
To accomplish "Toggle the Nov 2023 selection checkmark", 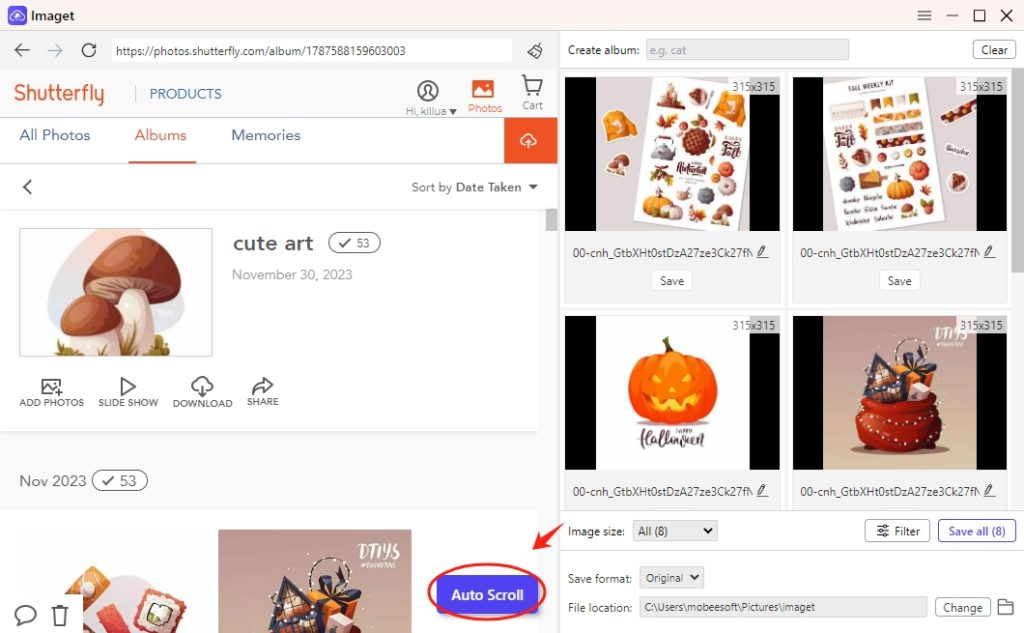I will point(119,480).
